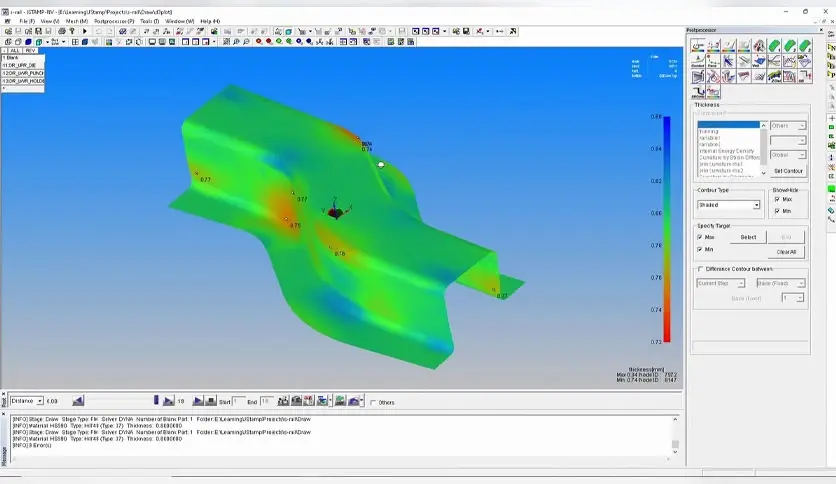Viewport: 836px width, 484px height.
Task: Click the rewind icon beside Distance value
Action: [78, 401]
